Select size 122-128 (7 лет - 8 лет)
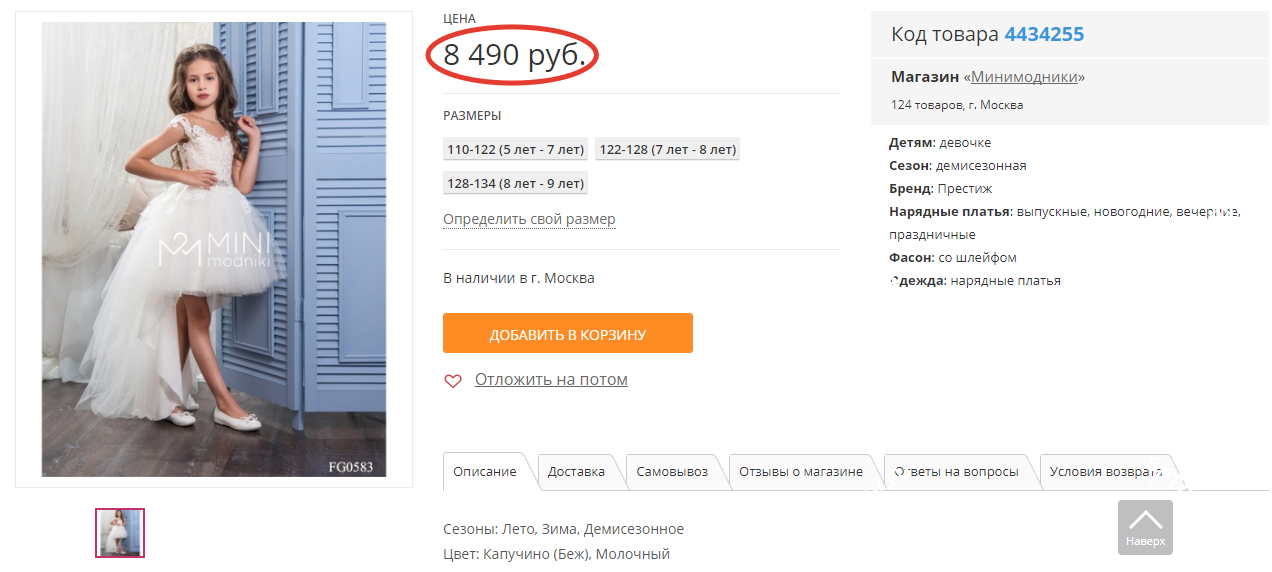Image resolution: width=1272 pixels, height=572 pixels. [x=667, y=150]
